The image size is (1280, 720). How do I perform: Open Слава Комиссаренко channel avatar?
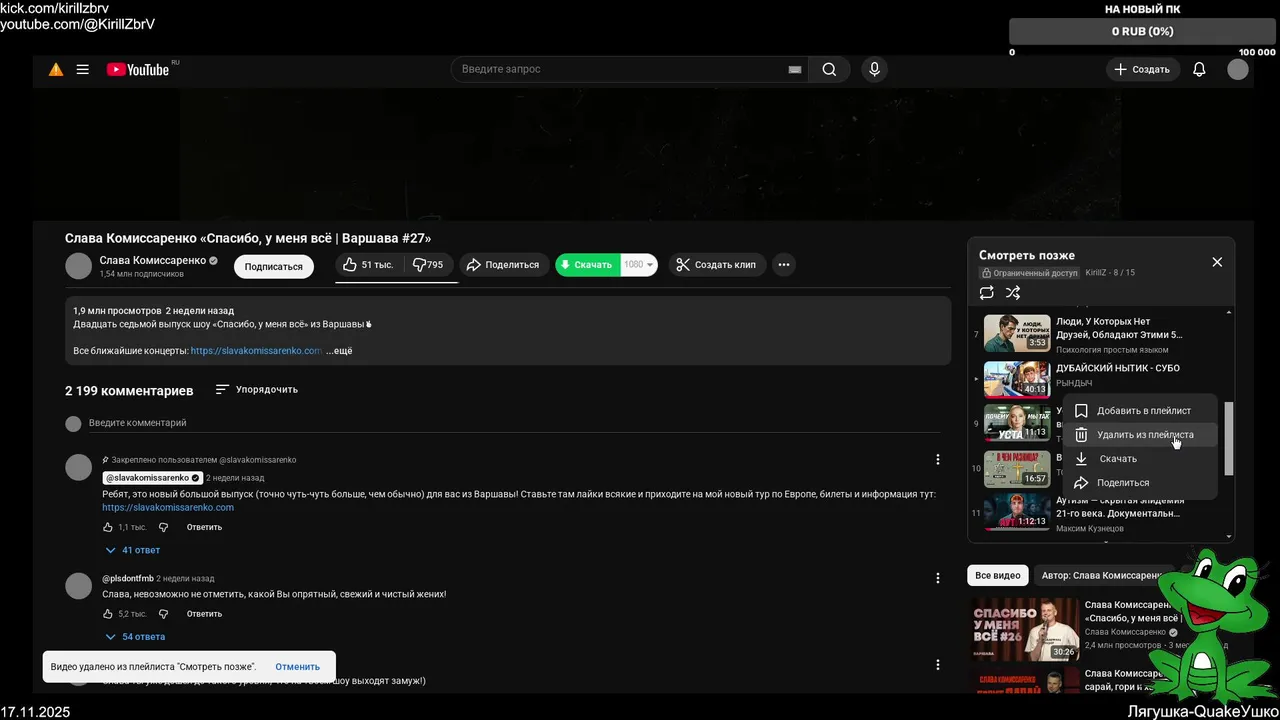[78, 266]
